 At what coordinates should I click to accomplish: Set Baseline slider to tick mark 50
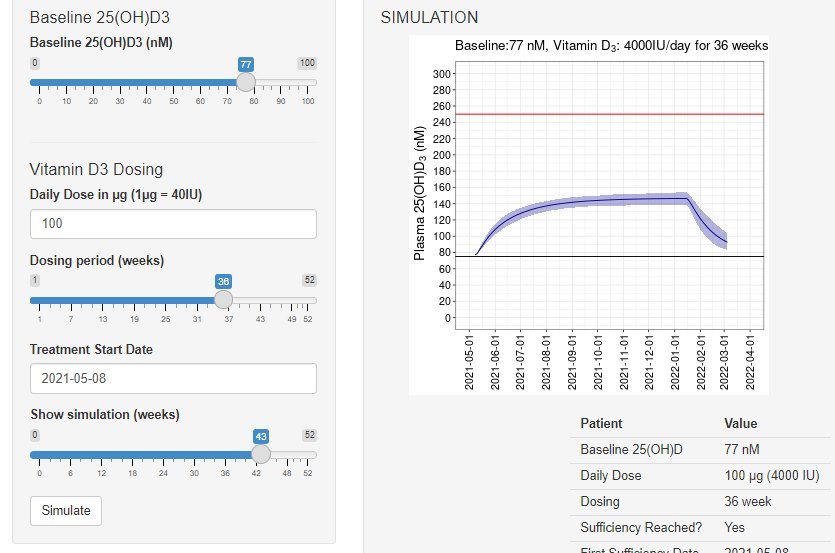click(174, 82)
